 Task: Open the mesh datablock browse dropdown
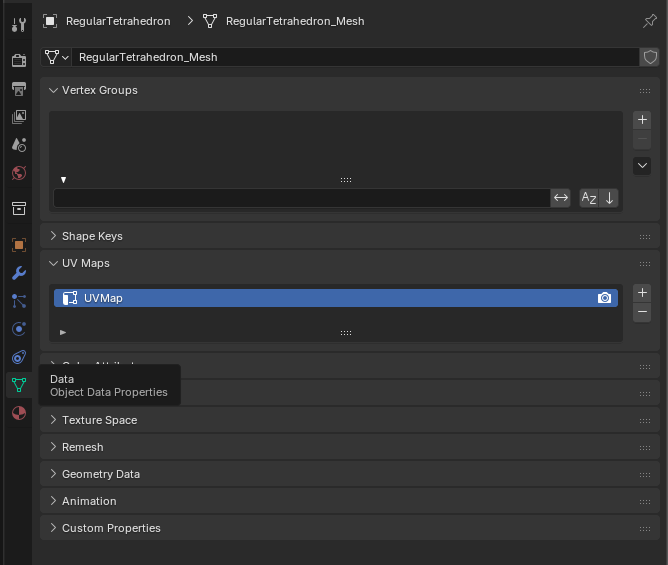click(56, 57)
